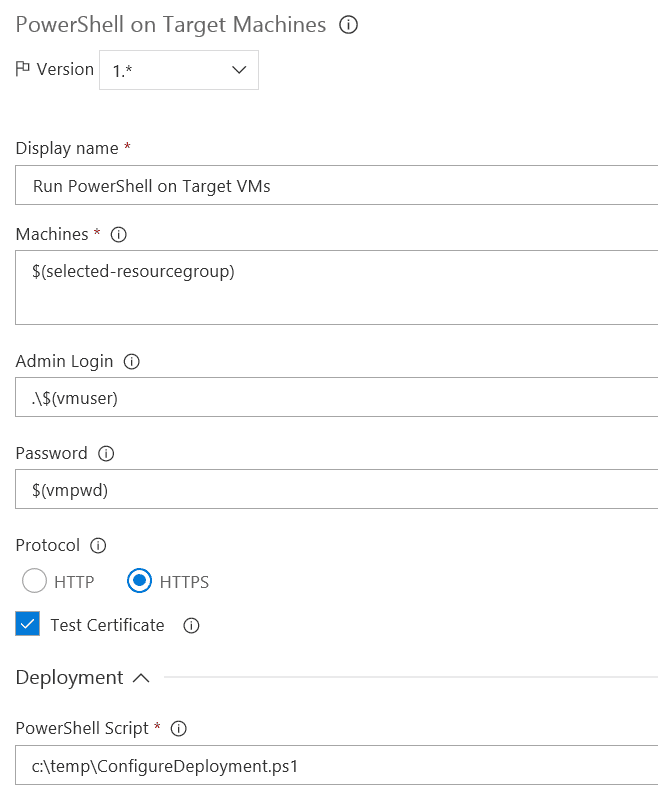Click the Version label text
This screenshot has height=806, width=658.
pyautogui.click(x=65, y=69)
